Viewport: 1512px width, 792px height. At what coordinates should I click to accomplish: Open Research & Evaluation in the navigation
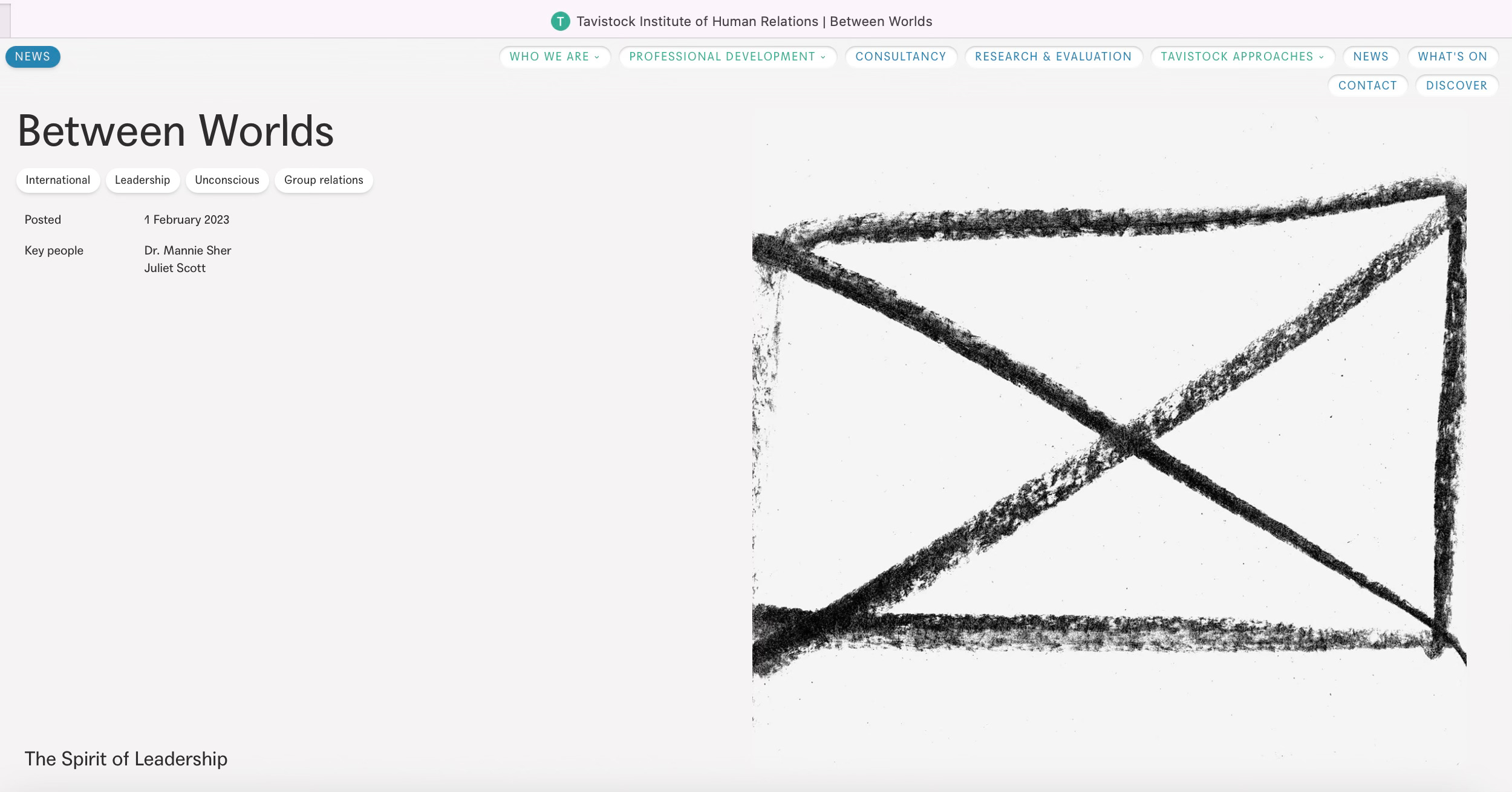[x=1053, y=57]
